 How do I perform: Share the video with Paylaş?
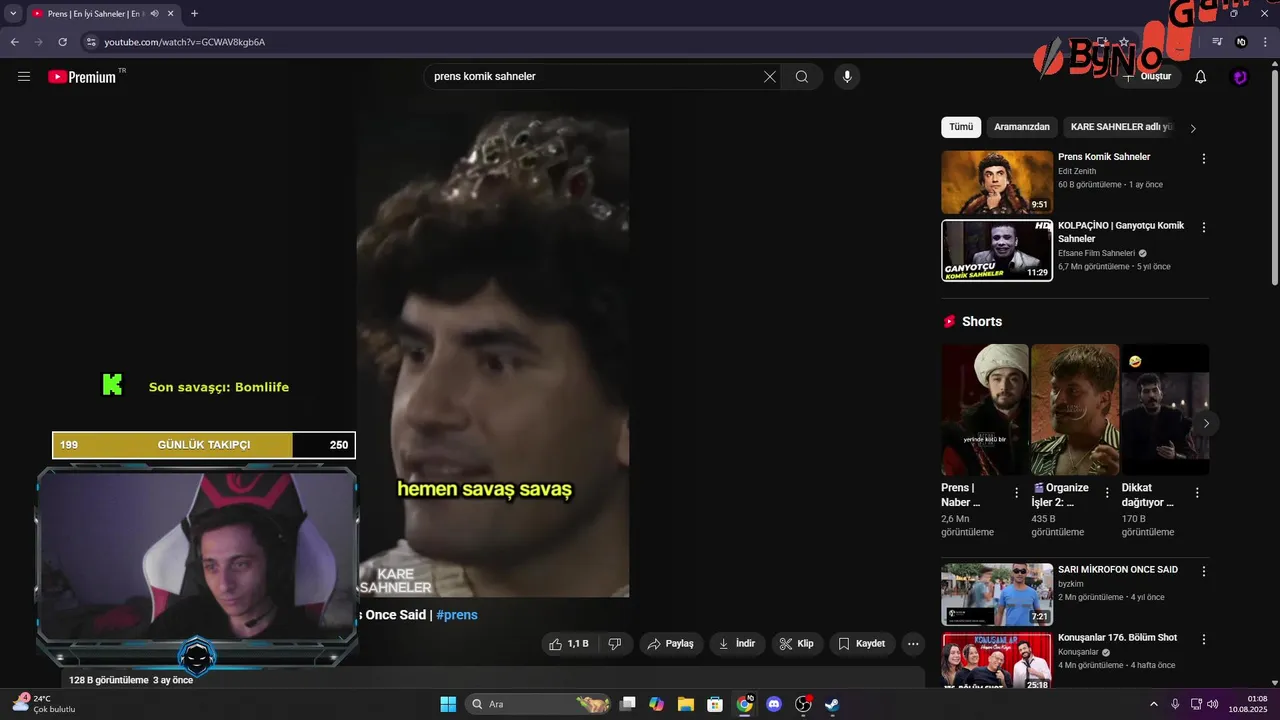[671, 644]
